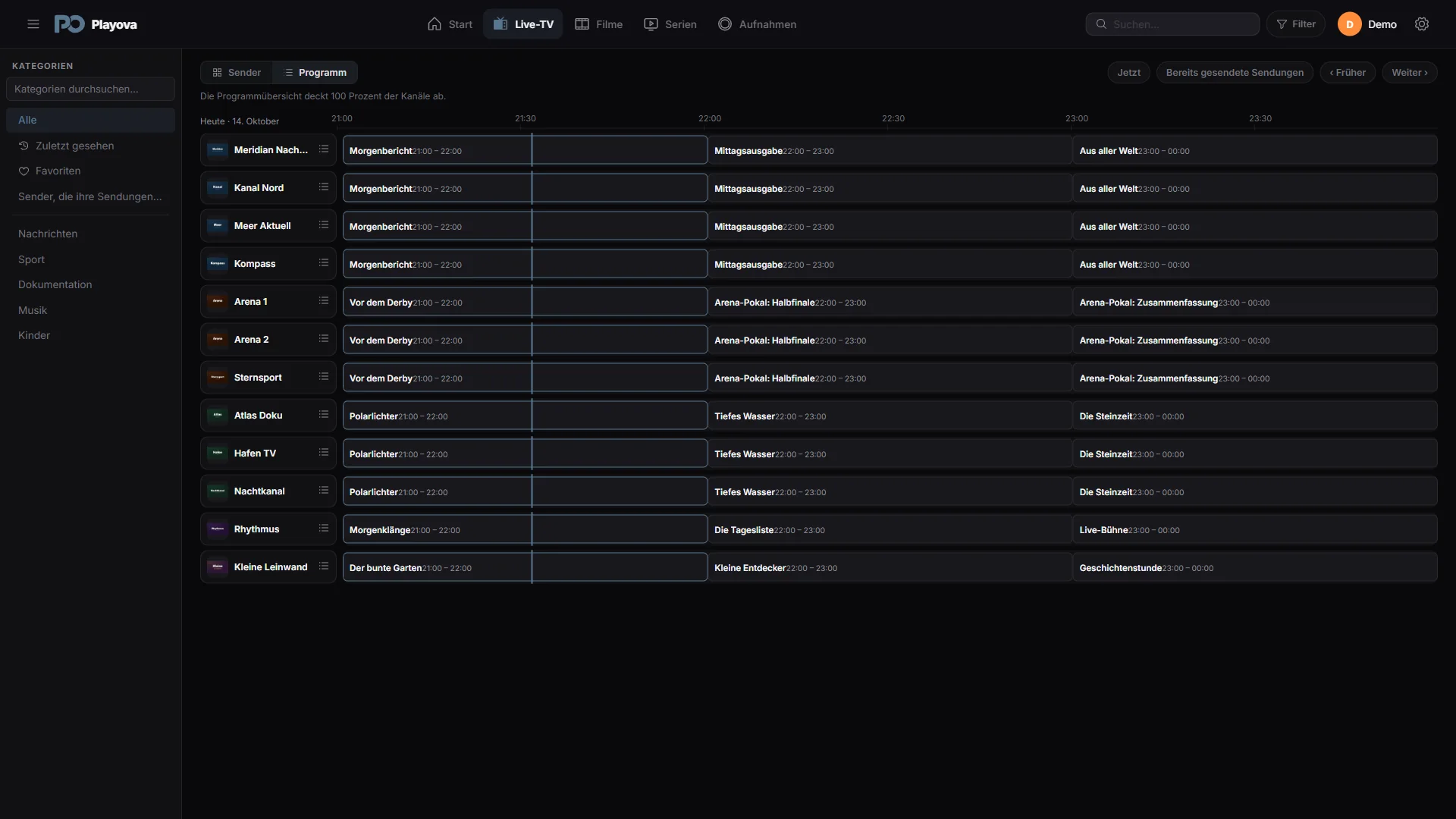Click the Hafen TV channel logo

click(218, 453)
